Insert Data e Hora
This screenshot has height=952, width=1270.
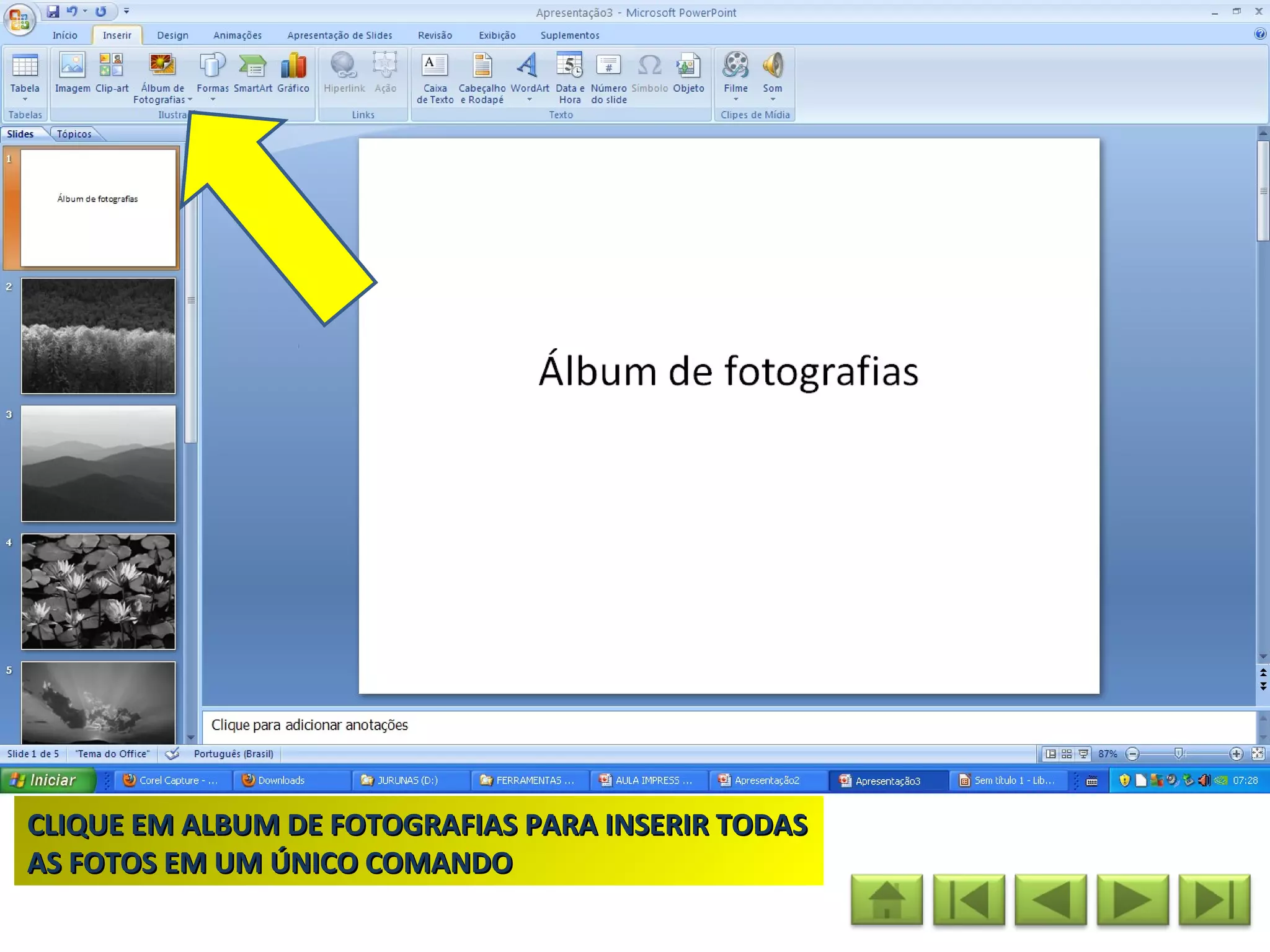tap(569, 77)
